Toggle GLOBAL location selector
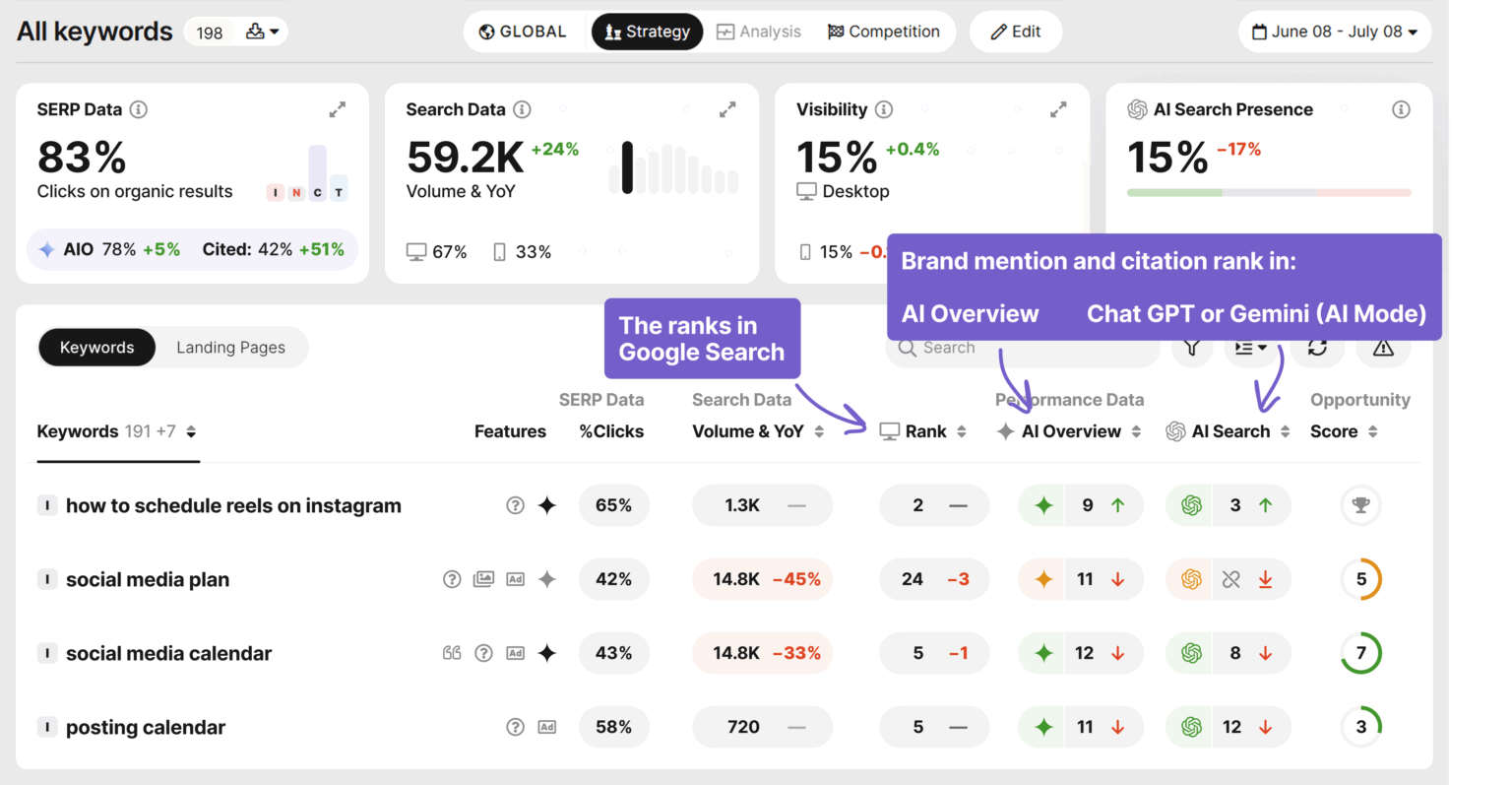 coord(524,32)
